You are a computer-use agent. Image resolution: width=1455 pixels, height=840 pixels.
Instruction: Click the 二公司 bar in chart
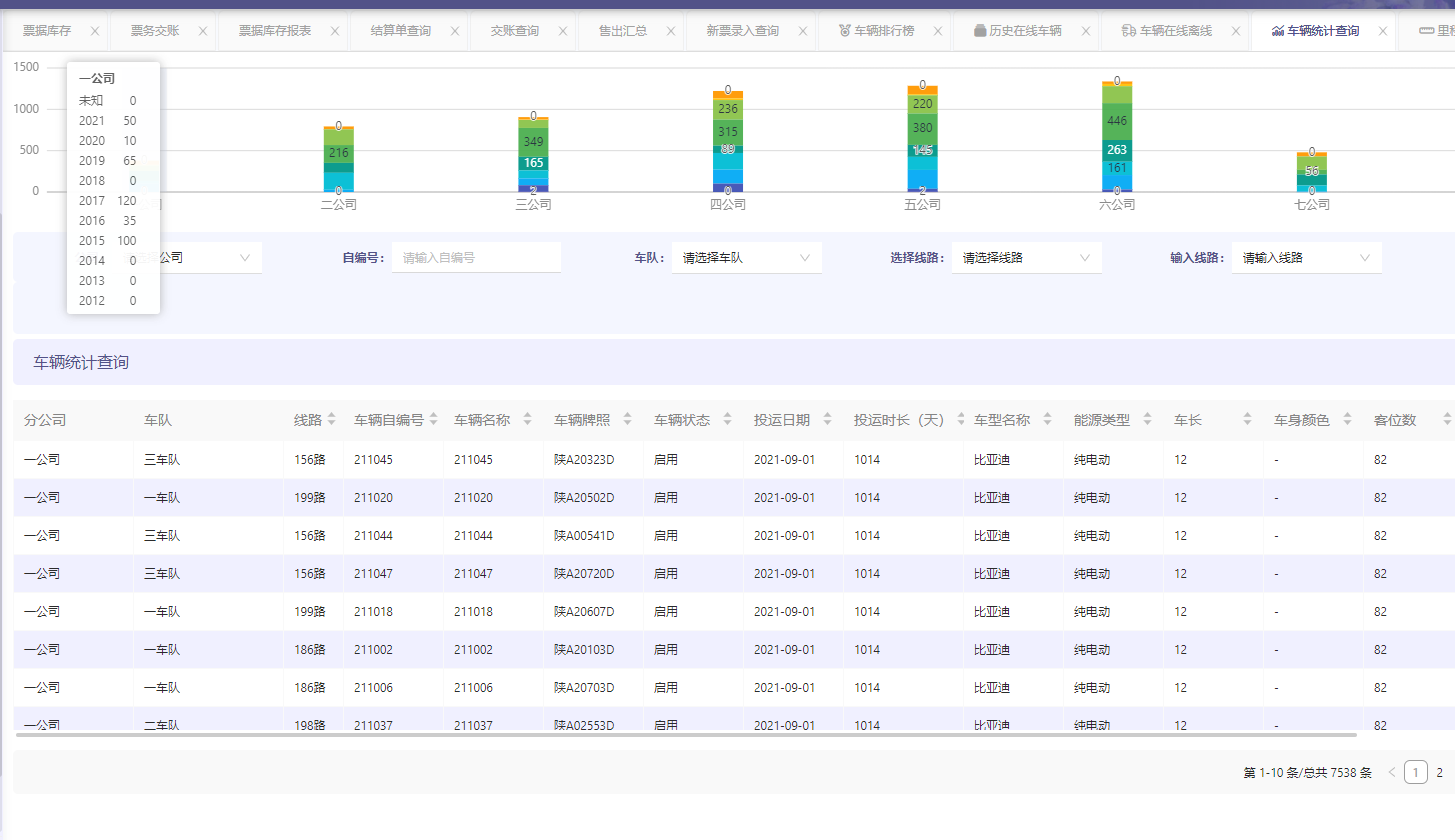point(339,159)
